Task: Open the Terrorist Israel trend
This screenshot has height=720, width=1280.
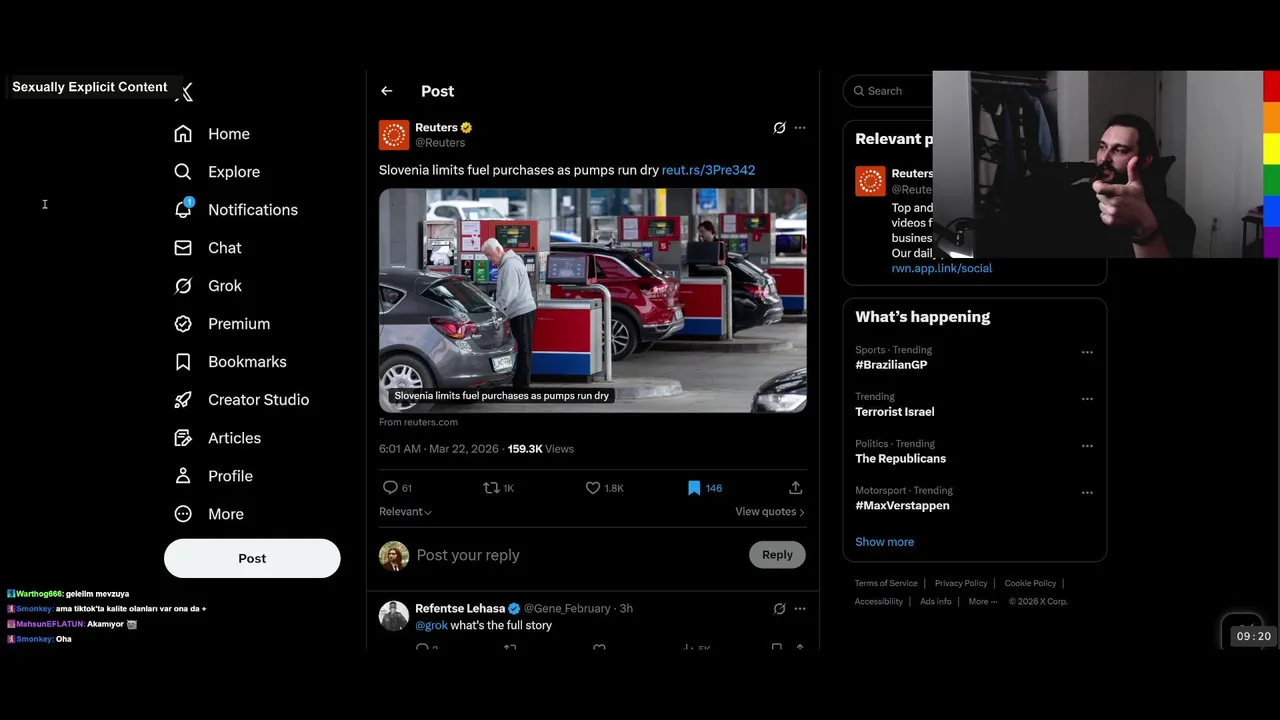Action: click(x=895, y=412)
